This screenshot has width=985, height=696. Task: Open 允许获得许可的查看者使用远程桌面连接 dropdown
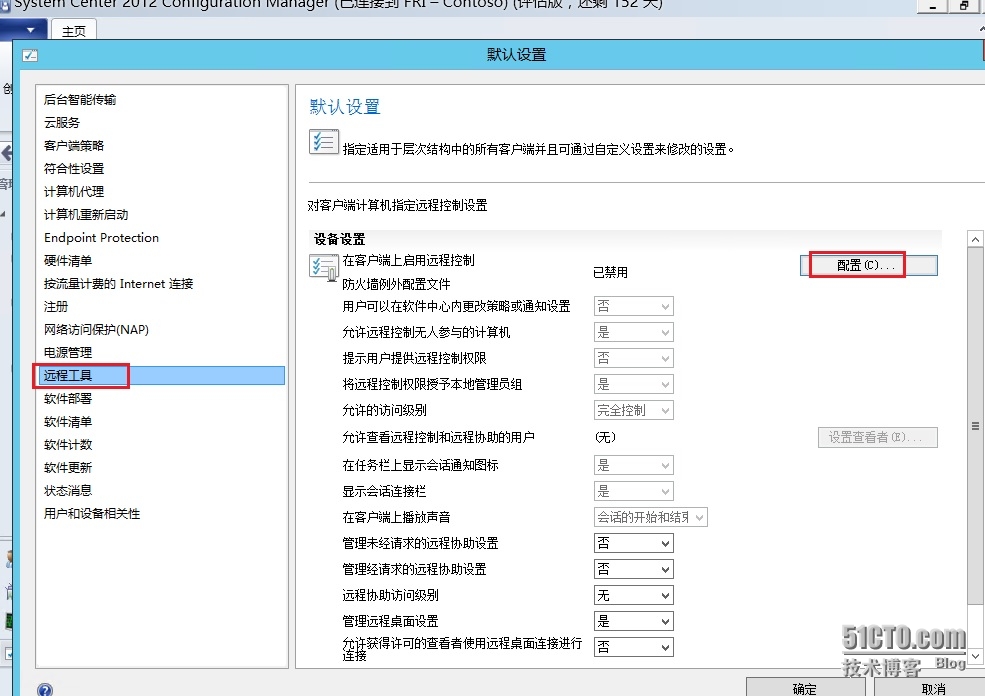(633, 647)
